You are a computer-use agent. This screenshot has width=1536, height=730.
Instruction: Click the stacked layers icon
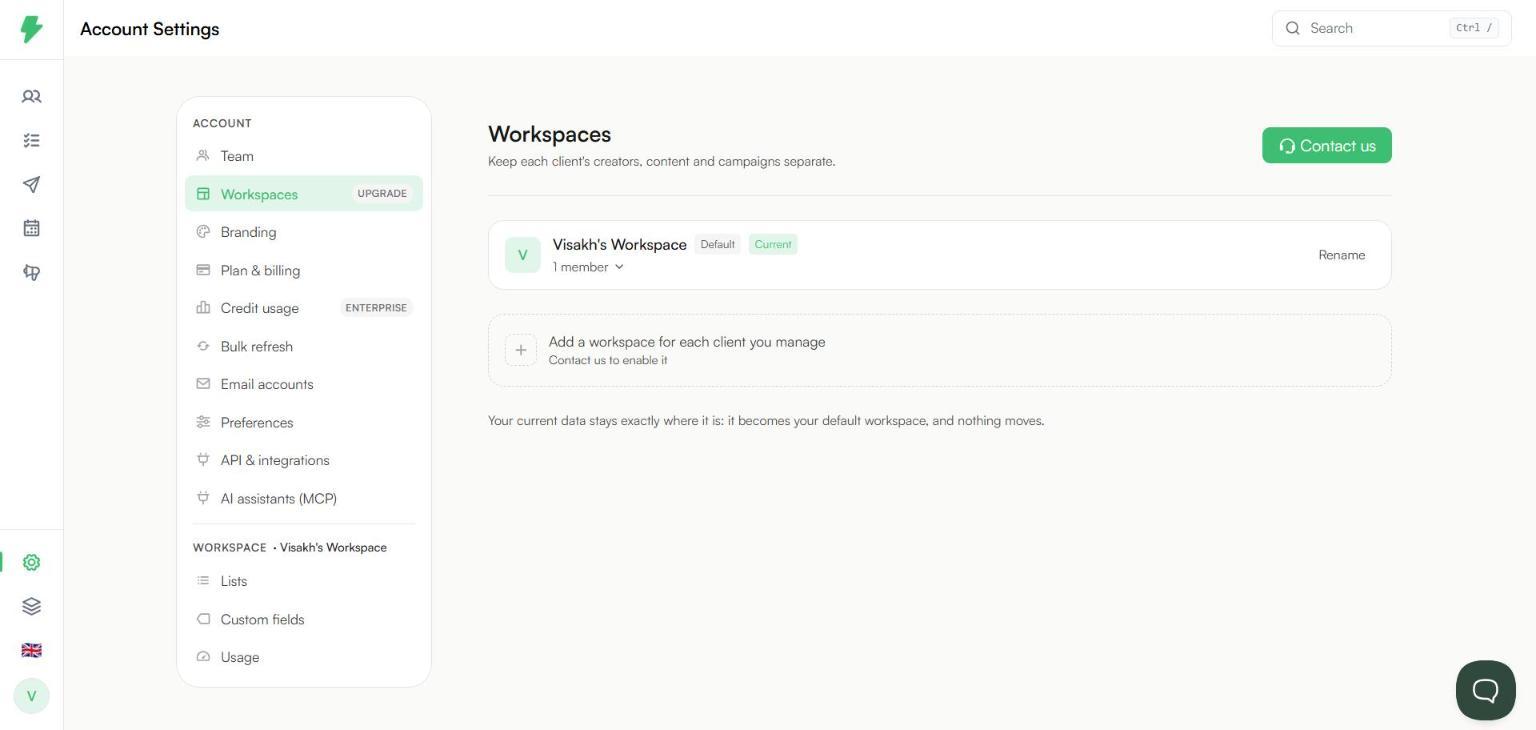point(31,606)
